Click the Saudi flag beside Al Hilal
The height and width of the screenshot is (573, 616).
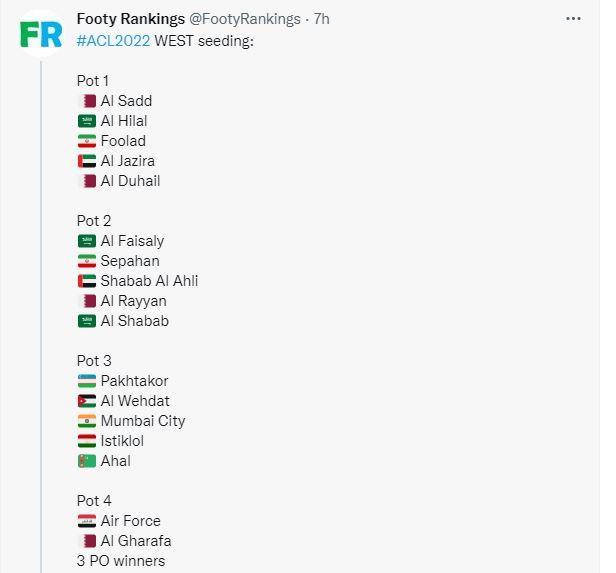[87, 121]
